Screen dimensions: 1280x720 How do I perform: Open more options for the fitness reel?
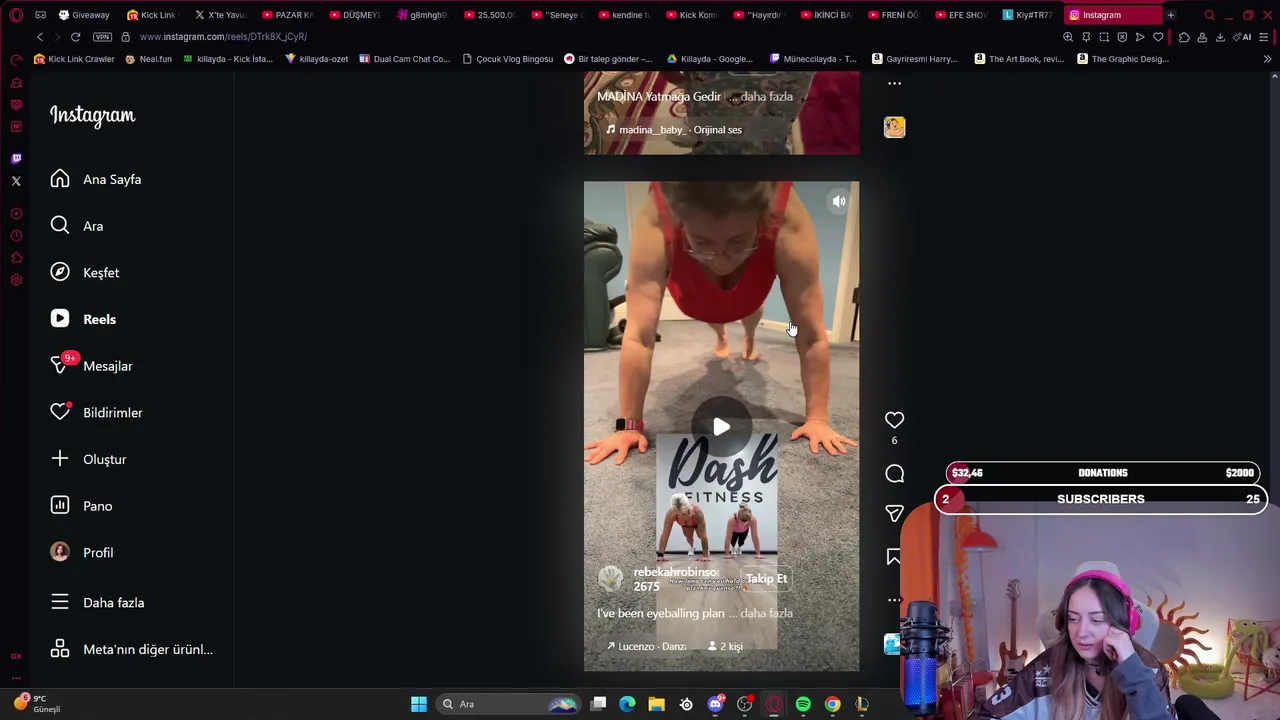[x=894, y=600]
